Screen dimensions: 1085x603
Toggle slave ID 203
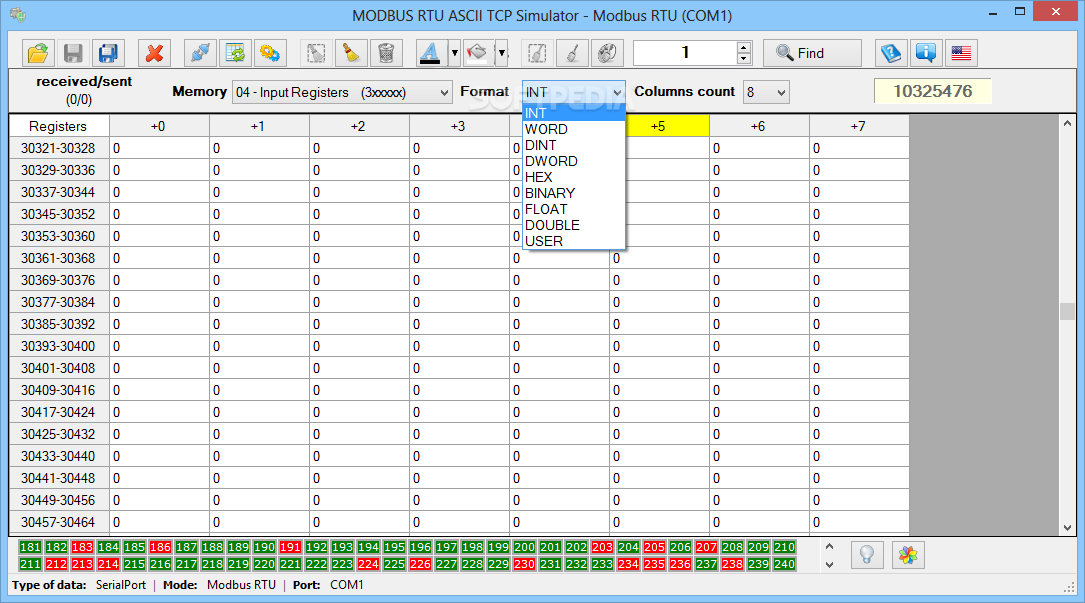tap(603, 547)
